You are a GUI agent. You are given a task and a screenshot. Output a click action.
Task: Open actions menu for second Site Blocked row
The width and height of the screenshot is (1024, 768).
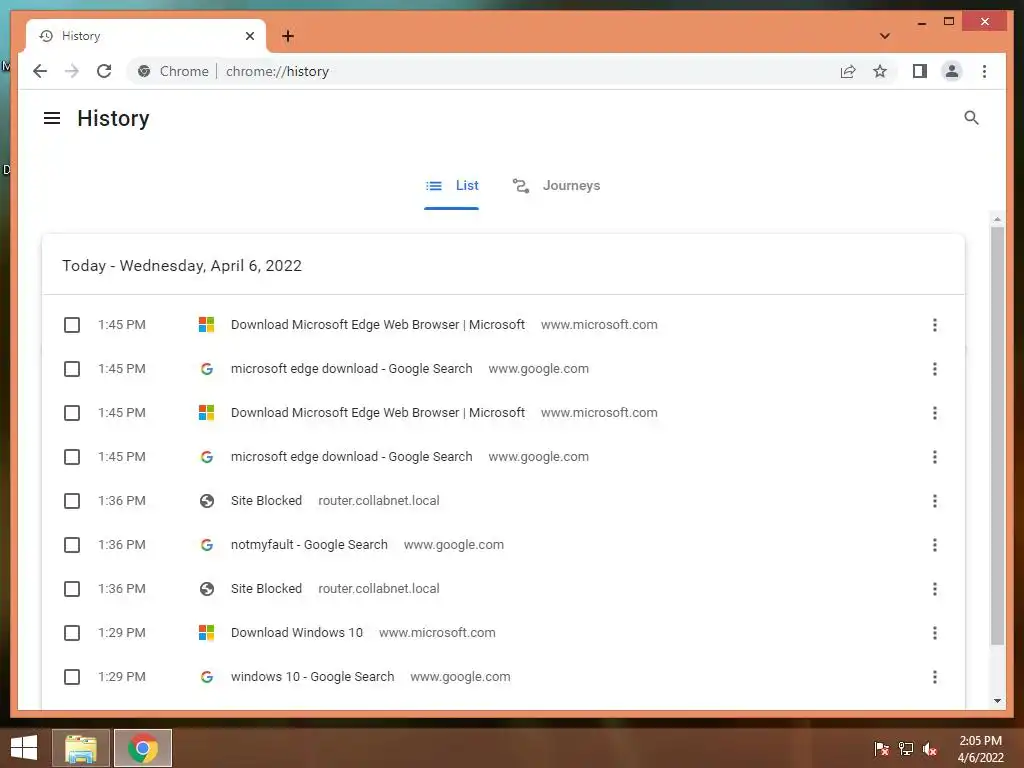pyautogui.click(x=935, y=589)
